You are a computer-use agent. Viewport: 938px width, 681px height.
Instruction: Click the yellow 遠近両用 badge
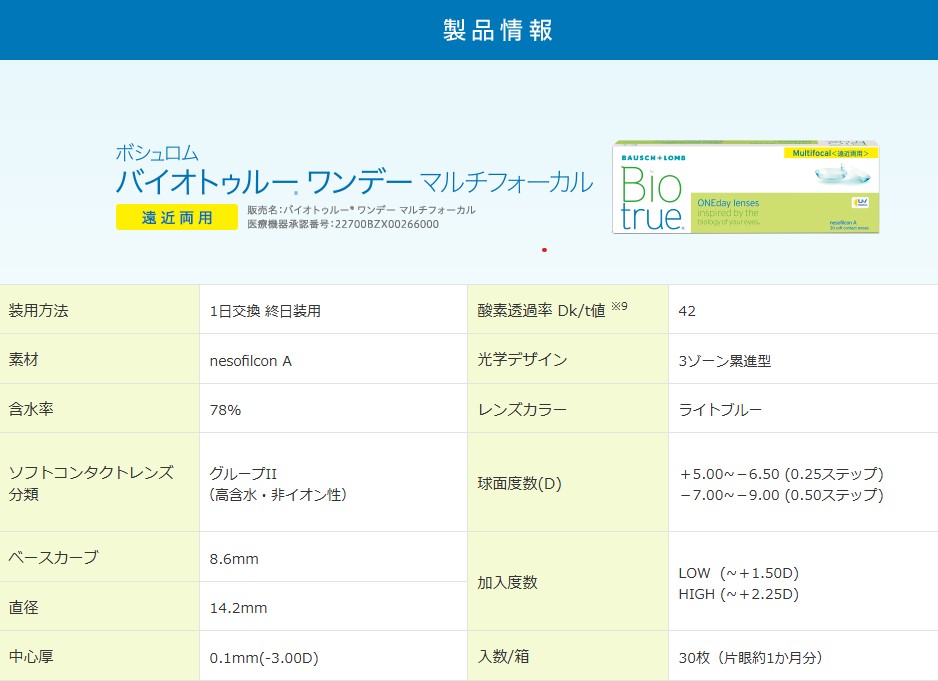coord(177,217)
